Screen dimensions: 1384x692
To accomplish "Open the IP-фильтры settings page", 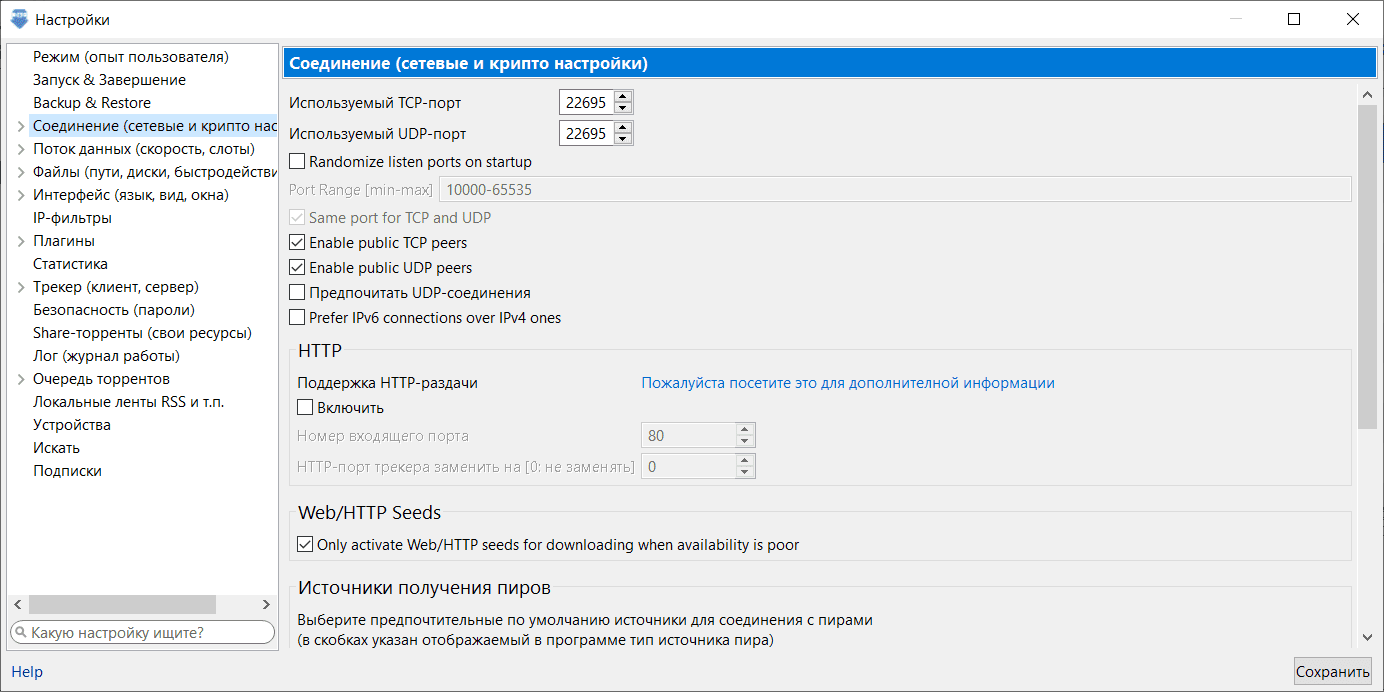I will click(72, 218).
